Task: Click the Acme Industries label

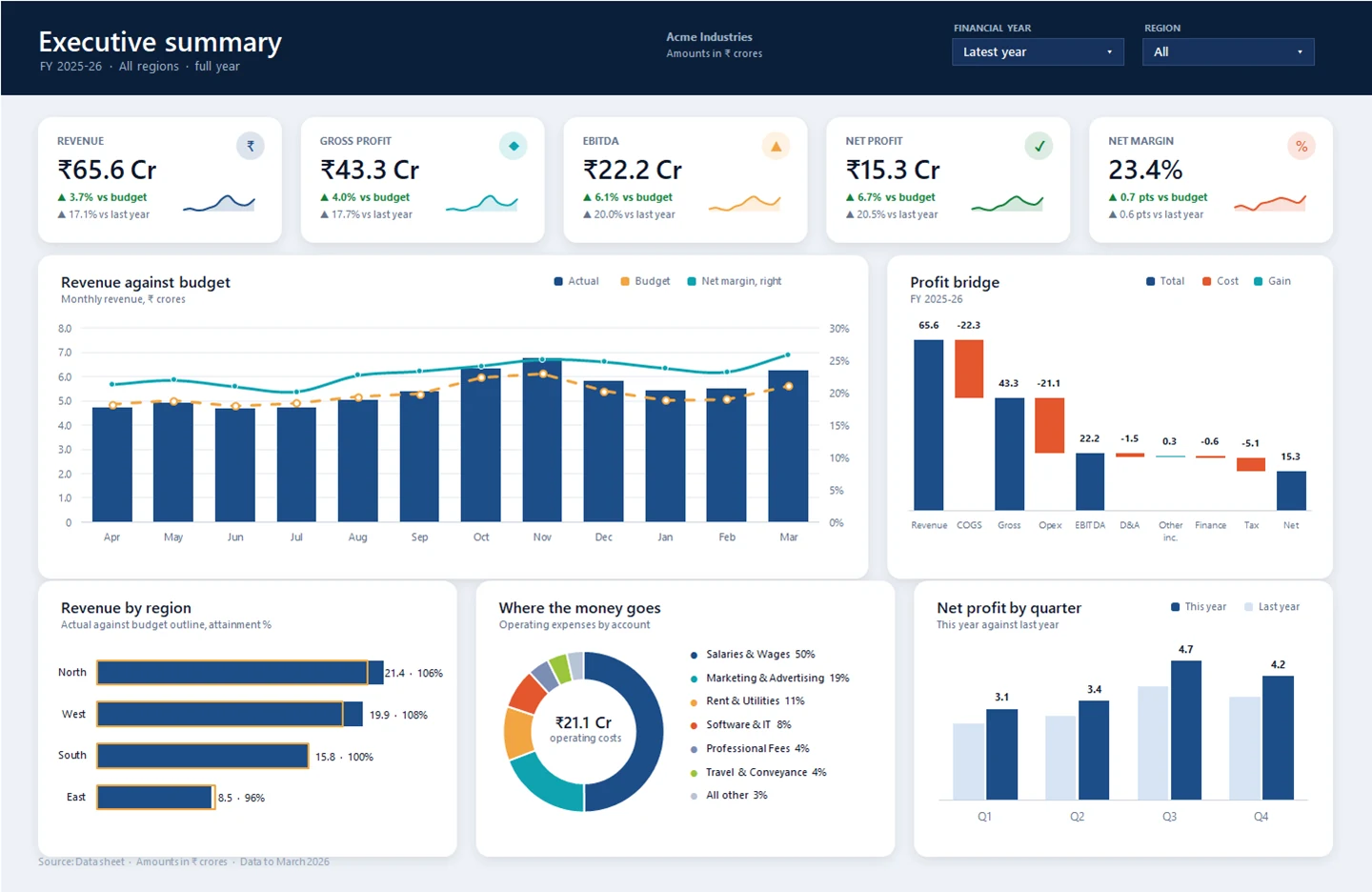Action: click(709, 37)
